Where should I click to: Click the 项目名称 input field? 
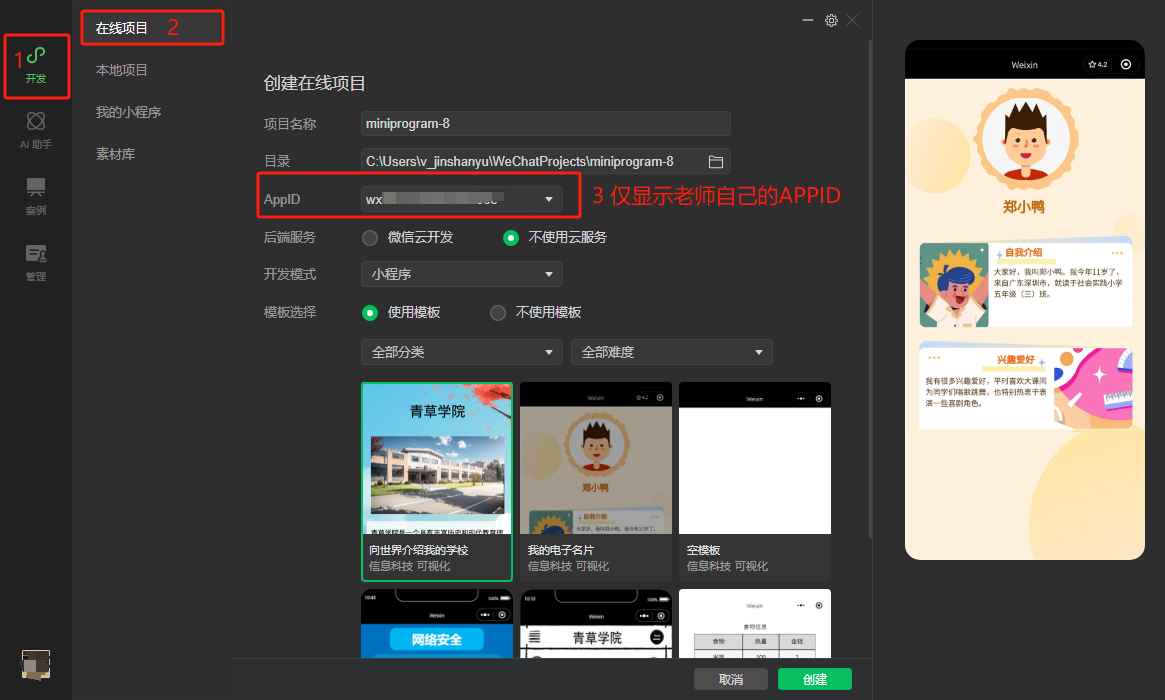pos(545,123)
